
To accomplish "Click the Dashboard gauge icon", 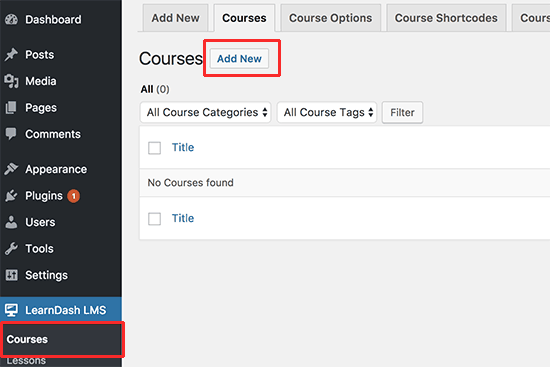I will click(11, 19).
